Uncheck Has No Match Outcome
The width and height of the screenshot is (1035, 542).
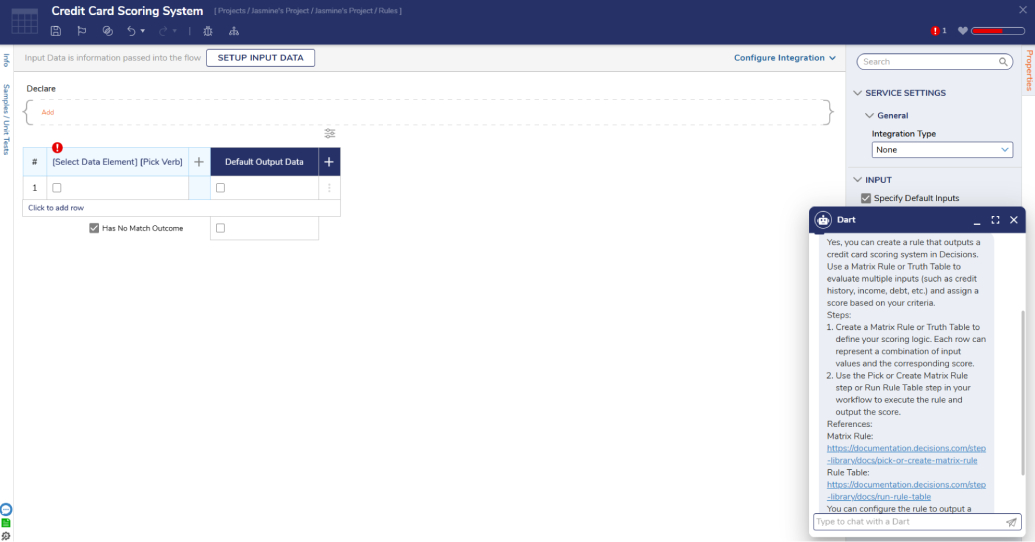click(94, 228)
